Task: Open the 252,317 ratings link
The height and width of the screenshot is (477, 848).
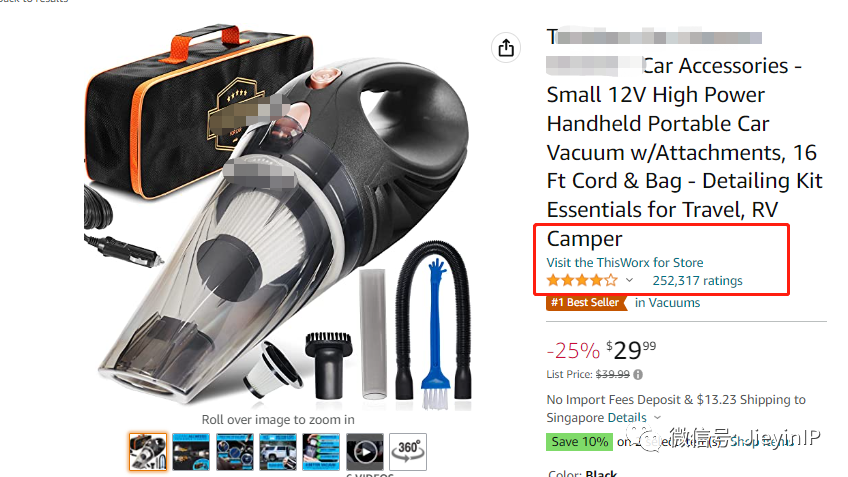Action: [x=697, y=281]
